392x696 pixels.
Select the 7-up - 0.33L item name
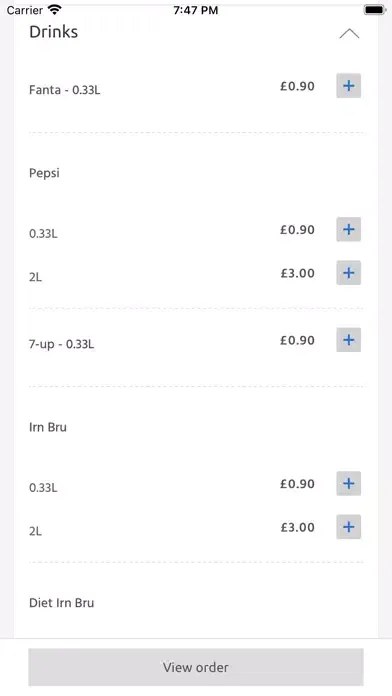click(61, 344)
